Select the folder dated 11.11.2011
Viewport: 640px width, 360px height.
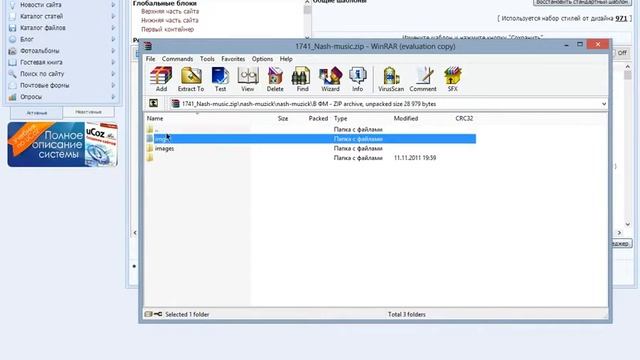click(x=311, y=158)
